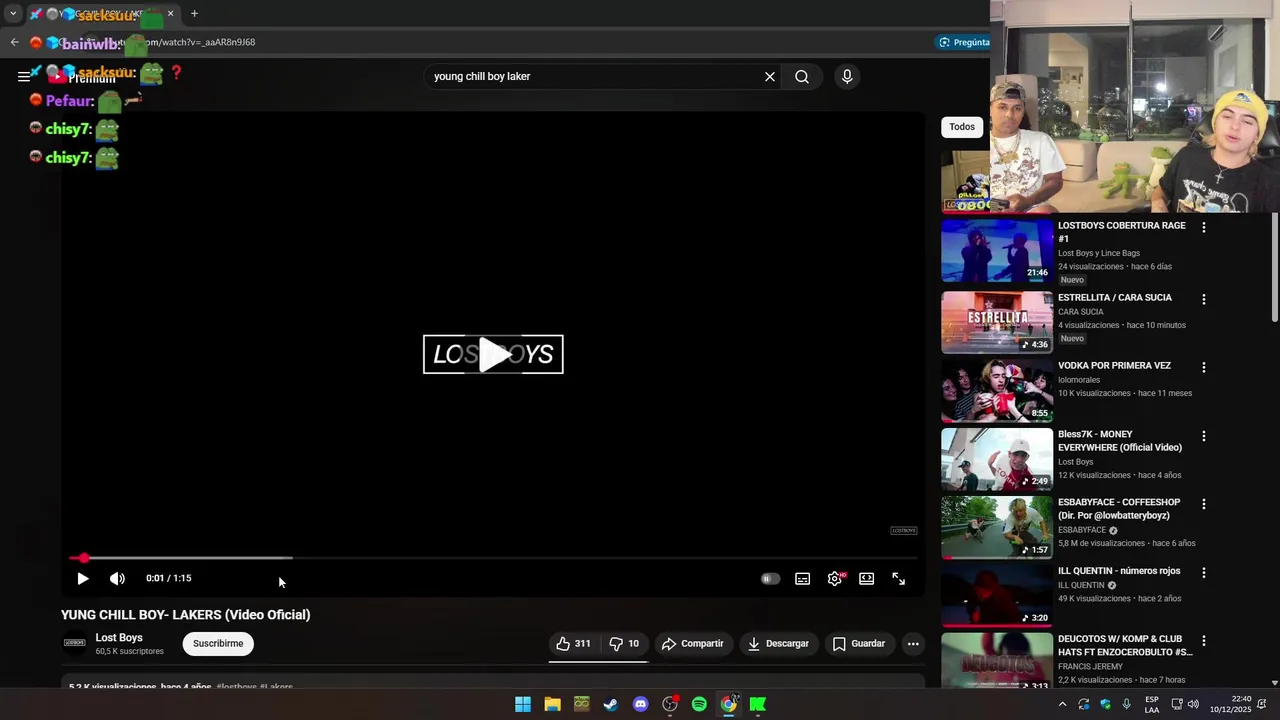The width and height of the screenshot is (1280, 720).
Task: Click the channel name 'lolomorales'
Action: click(x=1079, y=380)
